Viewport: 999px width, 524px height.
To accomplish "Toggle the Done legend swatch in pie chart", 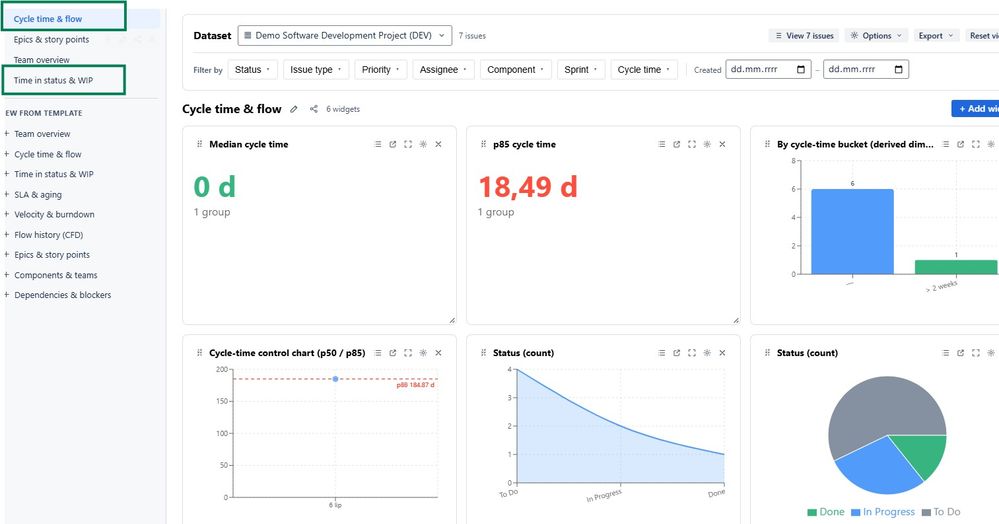I will (812, 512).
